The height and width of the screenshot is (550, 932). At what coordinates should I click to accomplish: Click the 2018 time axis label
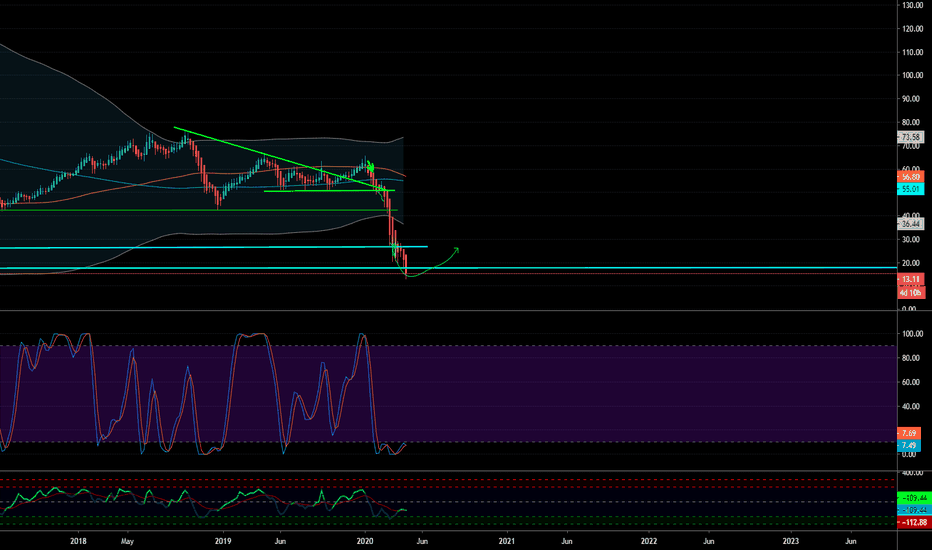coord(78,541)
